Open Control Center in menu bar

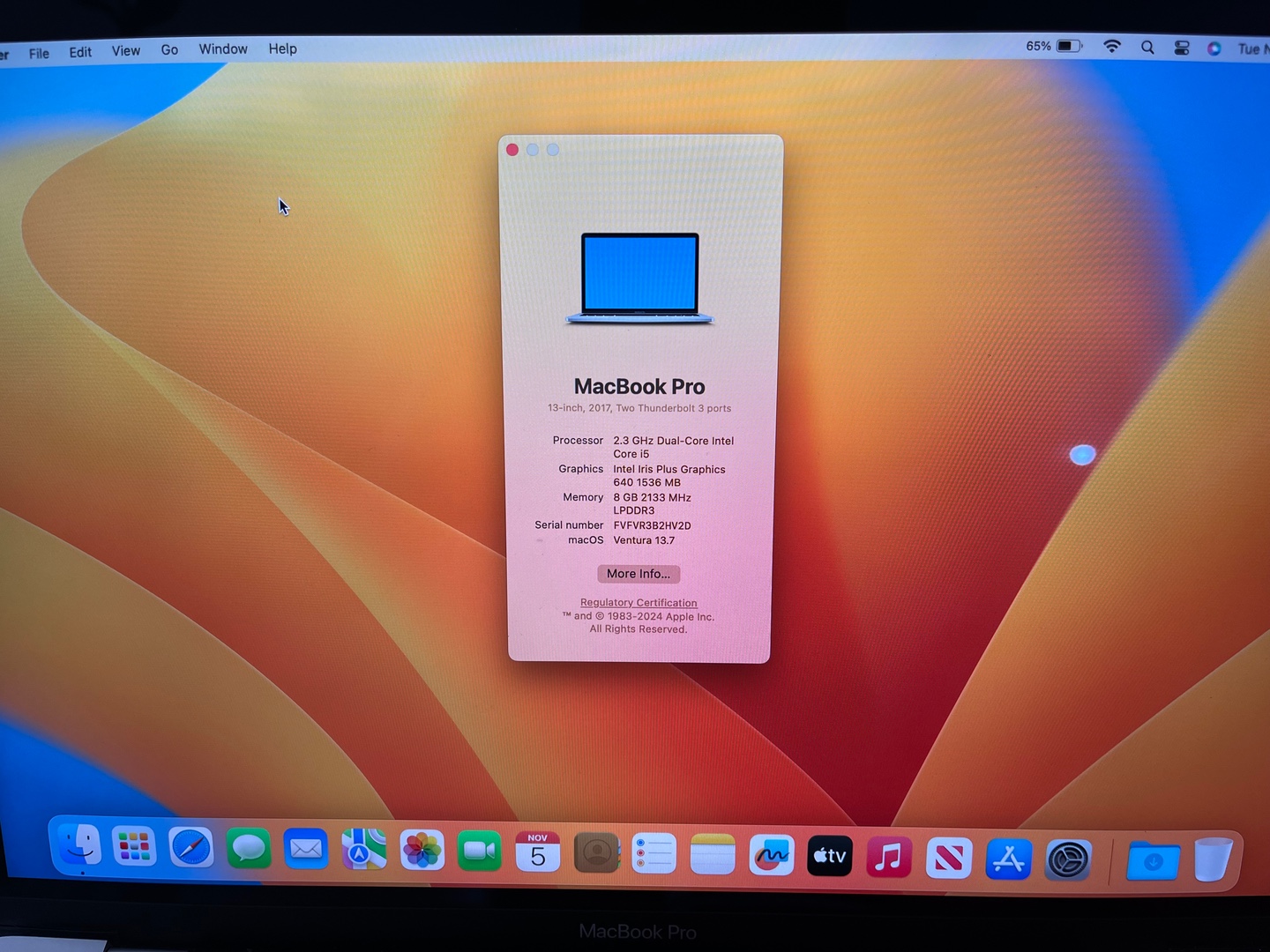click(1182, 48)
